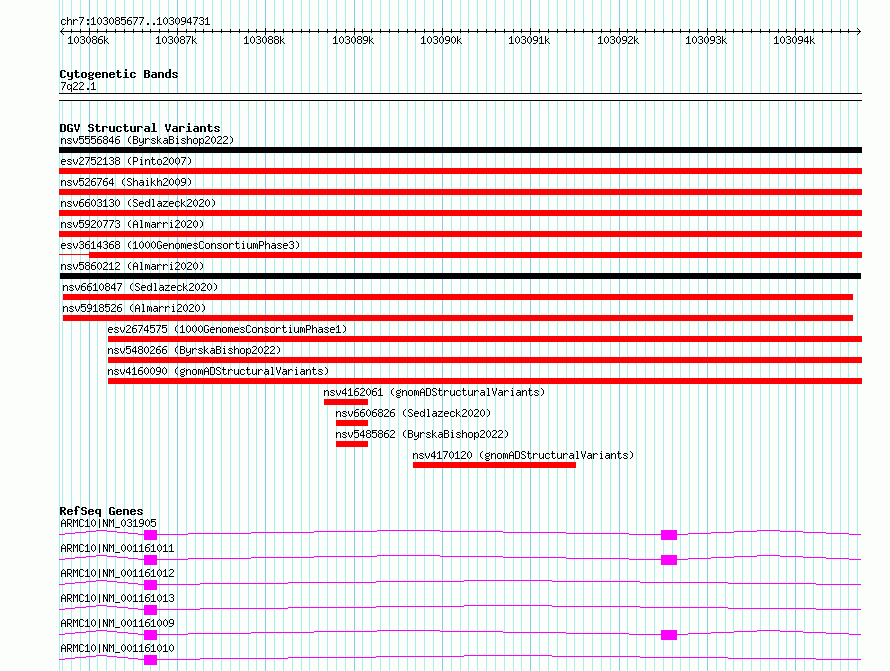Open variant esv3614368 (1000GenomesConsortiumPhase3) label

pos(180,245)
